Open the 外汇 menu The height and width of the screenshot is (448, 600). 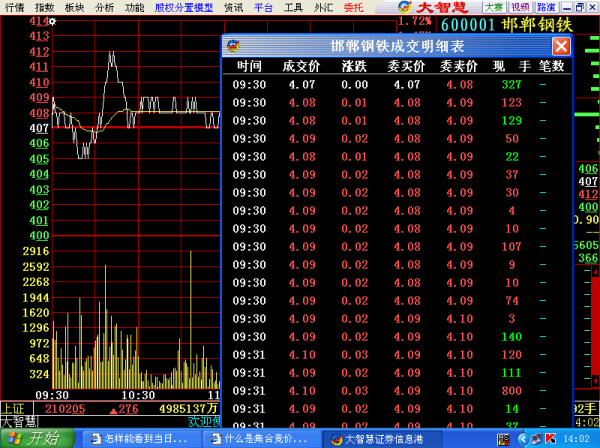pos(323,7)
